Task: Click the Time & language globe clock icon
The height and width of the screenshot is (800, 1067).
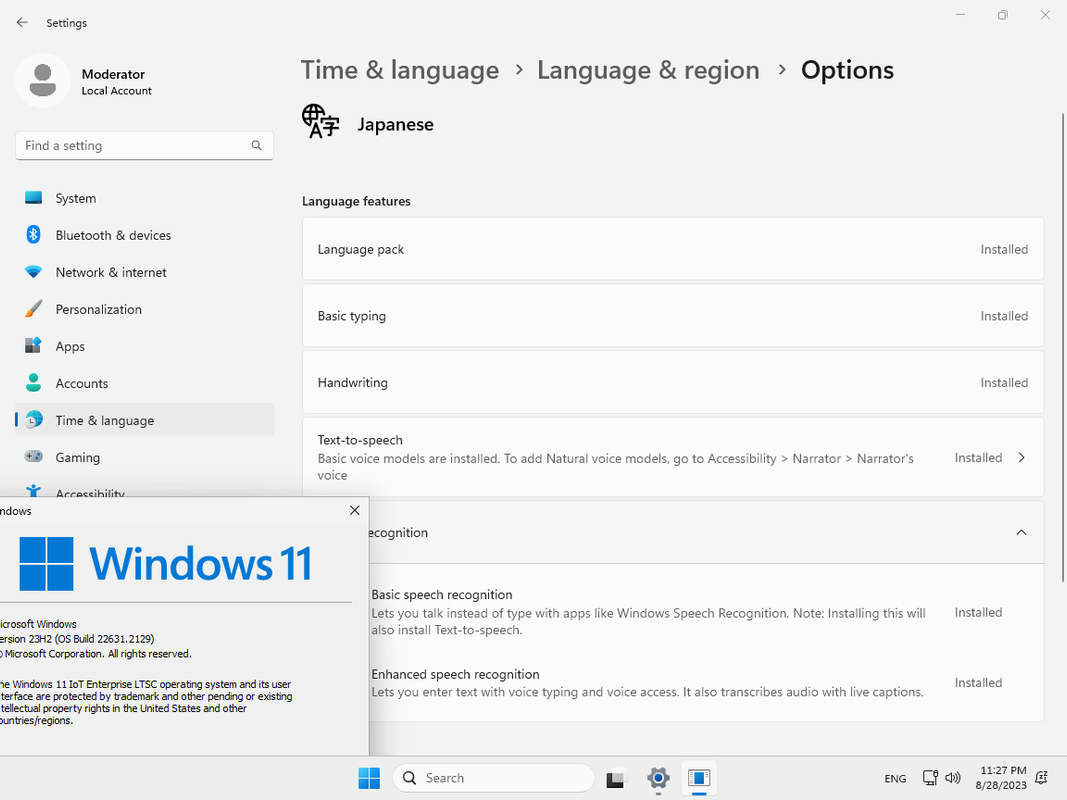Action: (33, 420)
